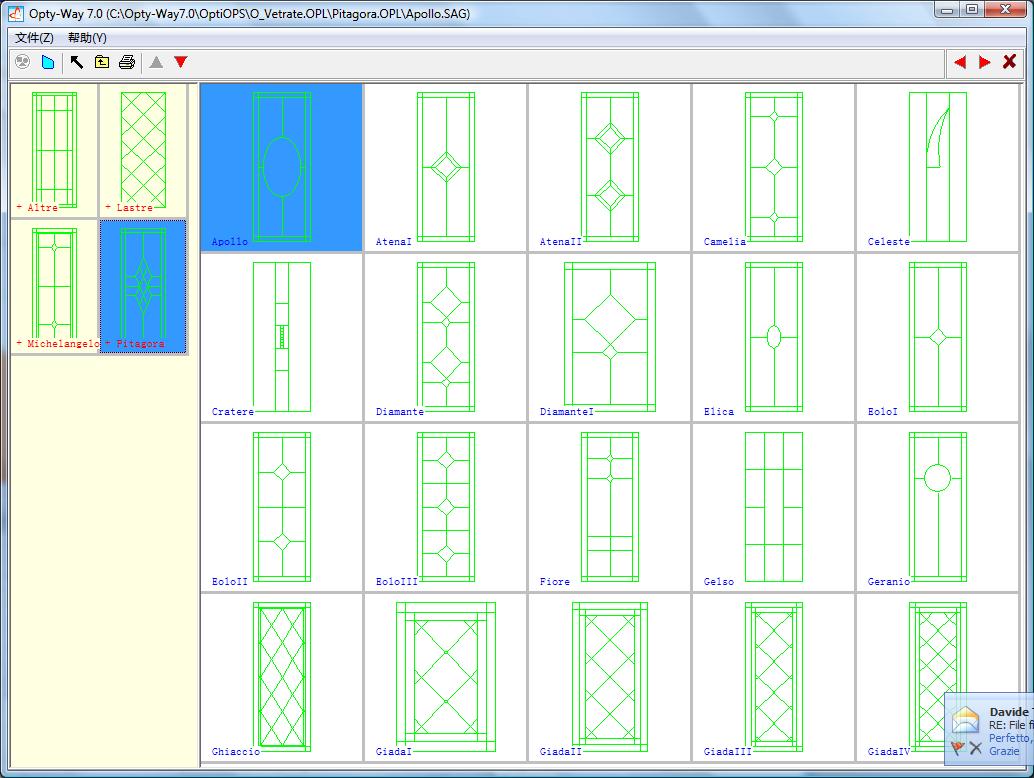Click the red down triangle icon
Screen dimensions: 1034x778
point(181,62)
